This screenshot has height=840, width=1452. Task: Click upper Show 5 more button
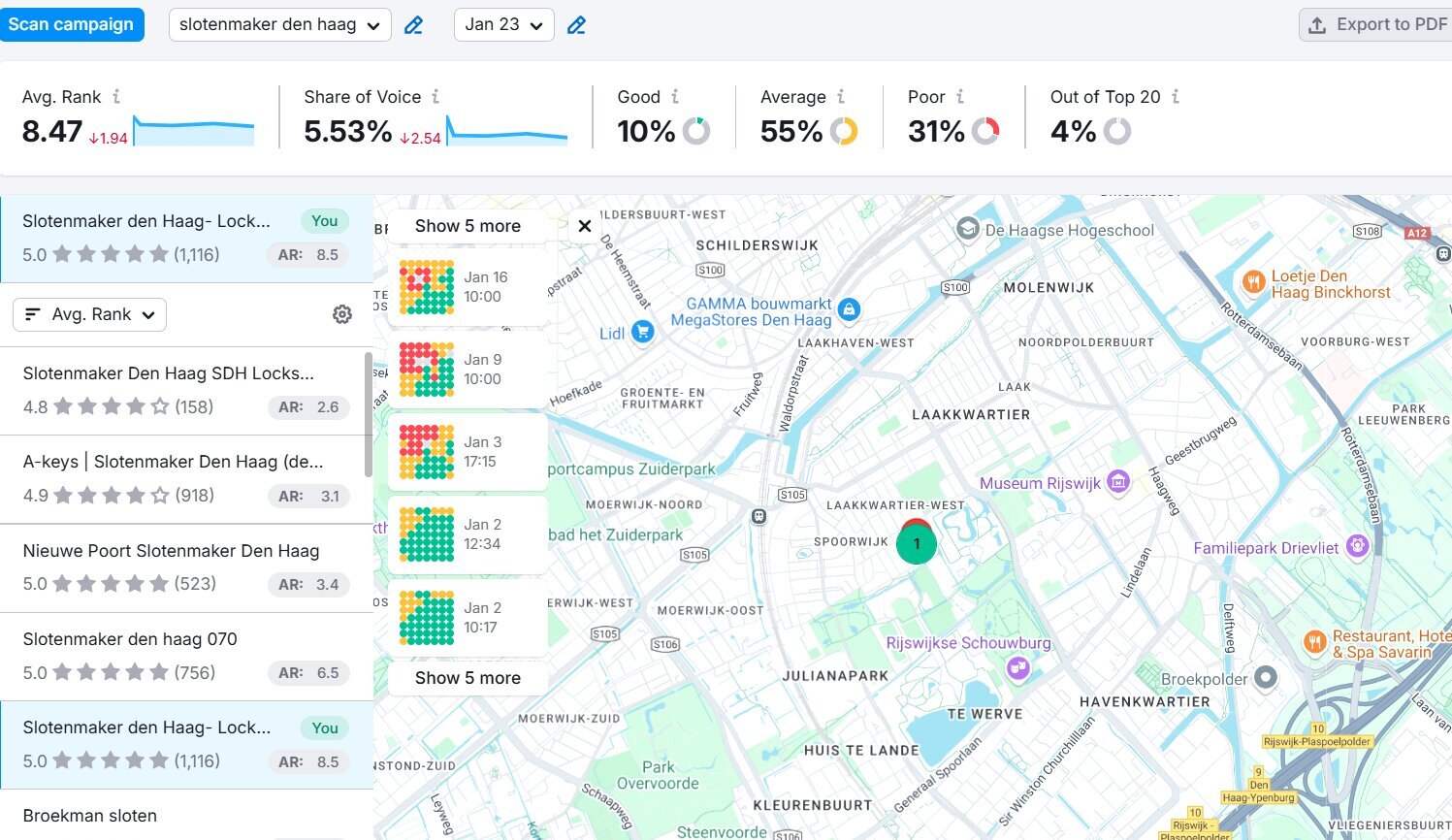pyautogui.click(x=468, y=226)
